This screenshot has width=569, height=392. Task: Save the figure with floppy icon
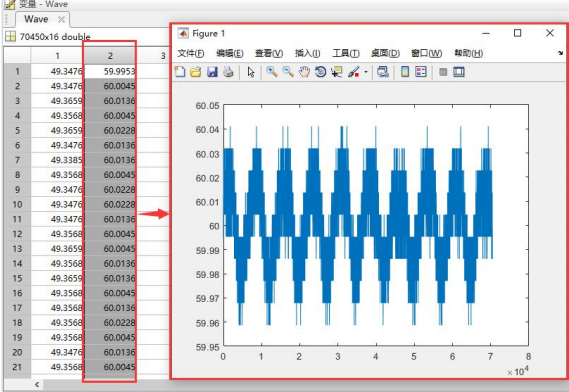pos(212,72)
